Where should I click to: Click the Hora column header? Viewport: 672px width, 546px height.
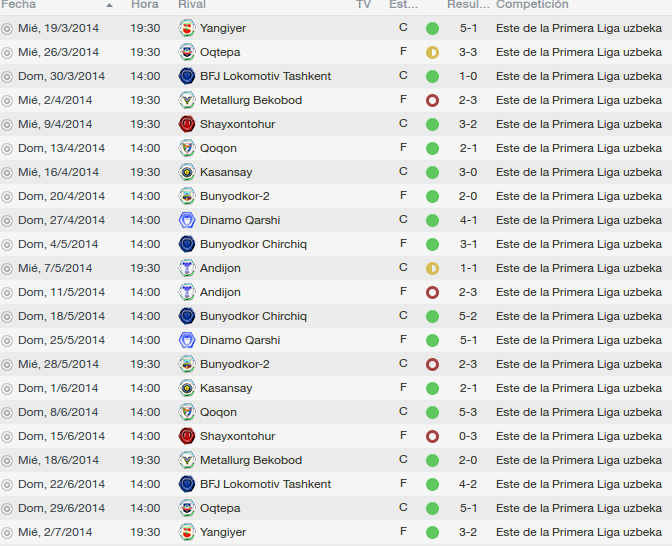(144, 5)
